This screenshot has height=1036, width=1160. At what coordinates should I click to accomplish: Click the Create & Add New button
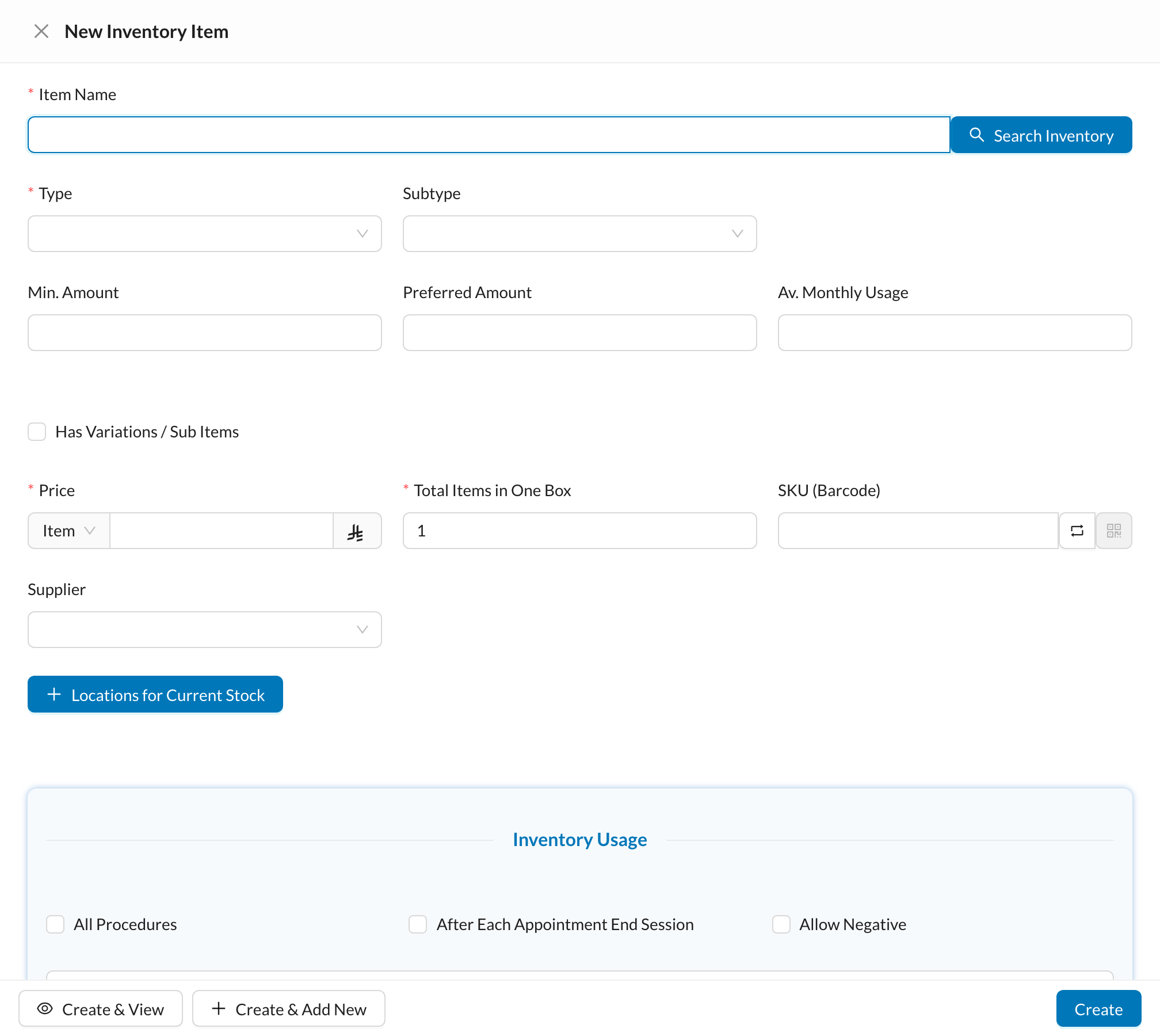289,1008
